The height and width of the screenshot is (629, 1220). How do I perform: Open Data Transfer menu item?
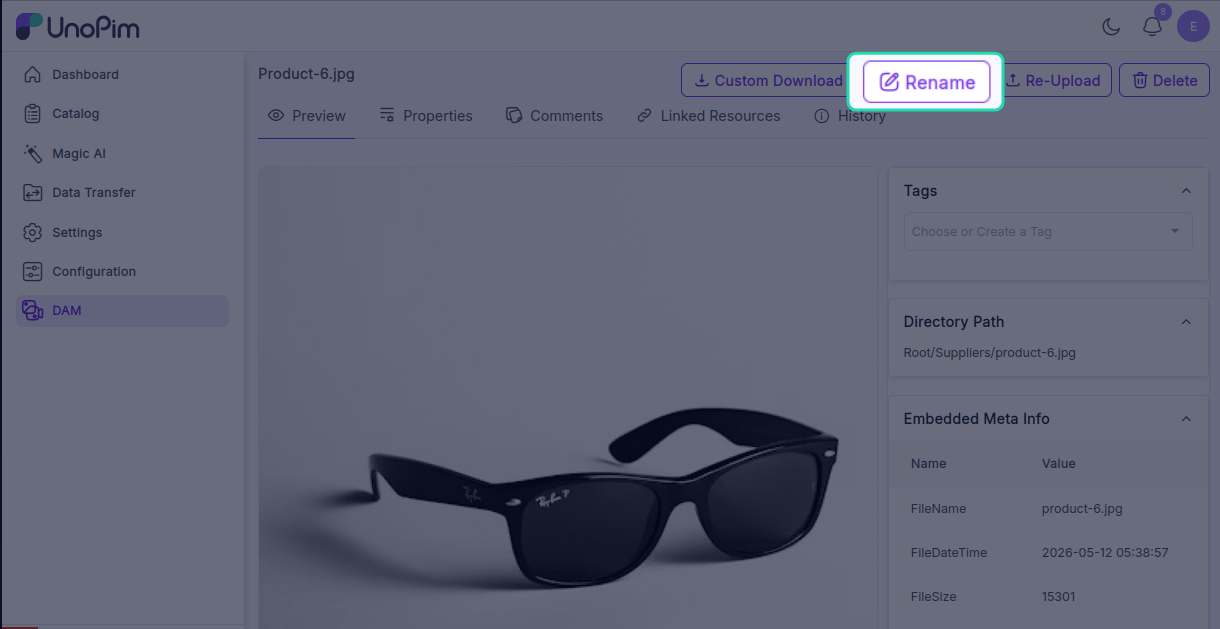tap(122, 192)
